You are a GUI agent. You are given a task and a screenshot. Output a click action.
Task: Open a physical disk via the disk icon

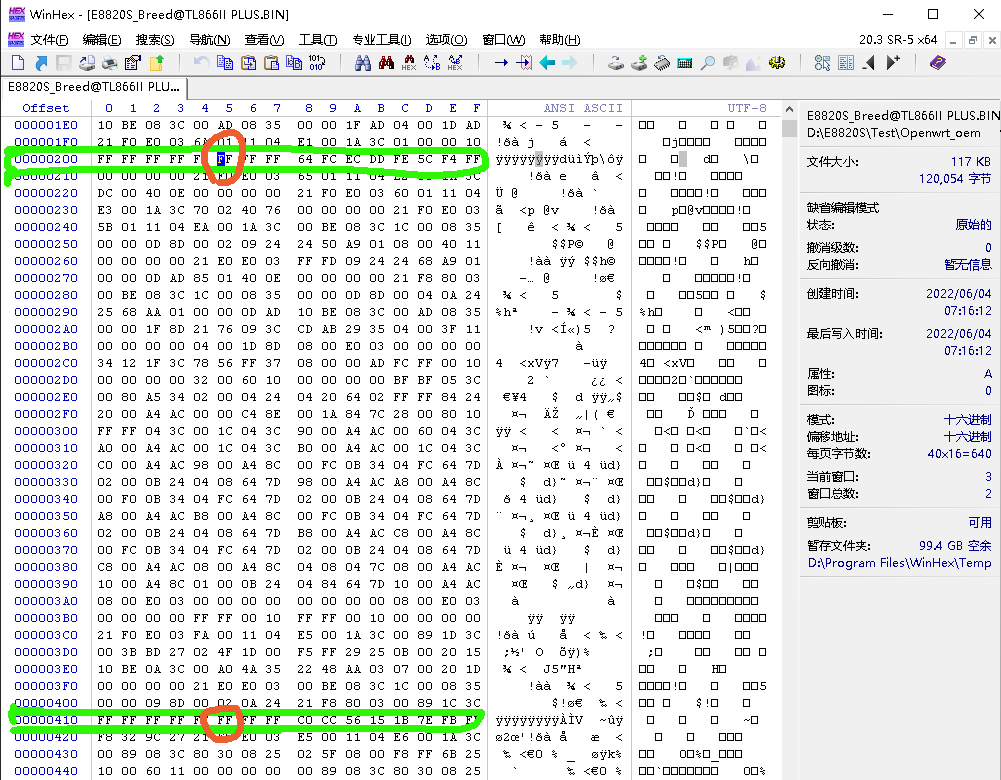[614, 62]
